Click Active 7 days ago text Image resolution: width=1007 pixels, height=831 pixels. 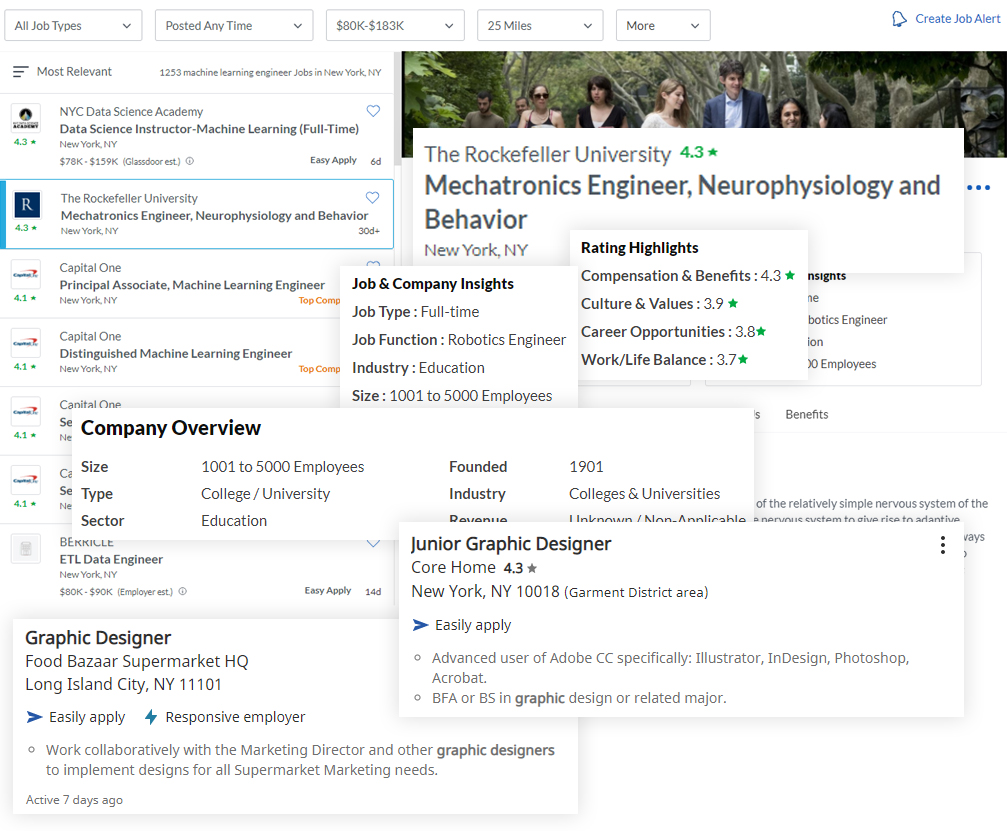[x=74, y=800]
